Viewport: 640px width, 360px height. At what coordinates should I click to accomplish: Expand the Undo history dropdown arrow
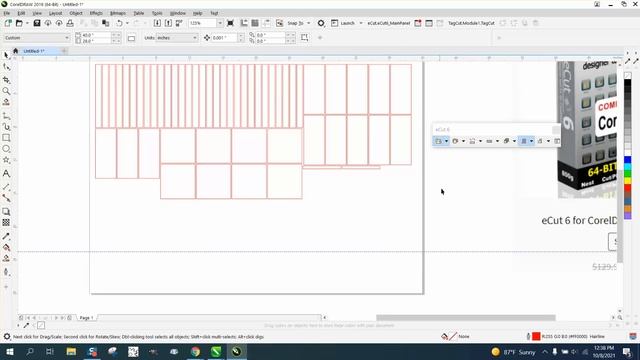tap(127, 23)
